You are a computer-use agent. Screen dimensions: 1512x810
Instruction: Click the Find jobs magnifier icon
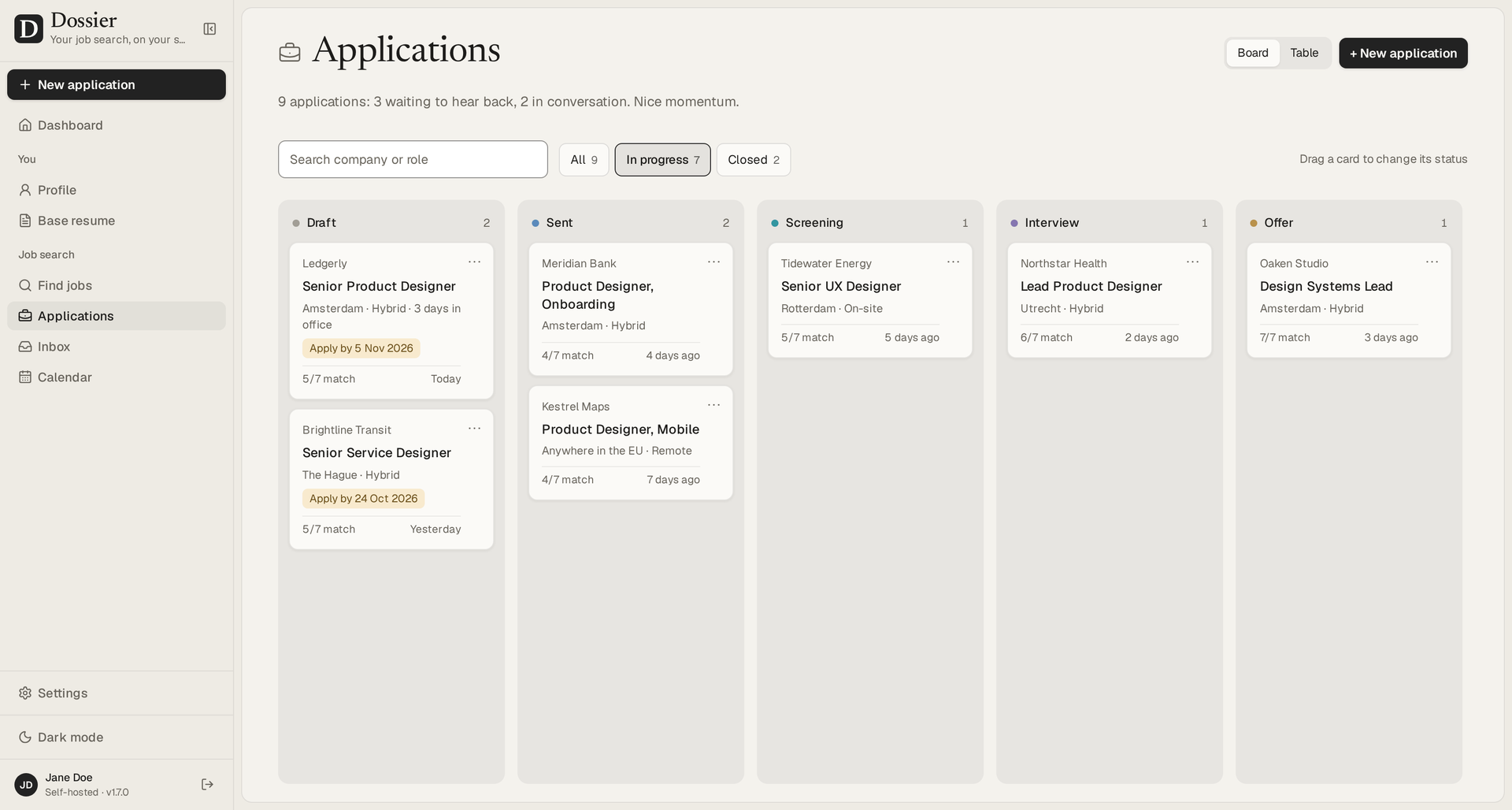(x=25, y=285)
